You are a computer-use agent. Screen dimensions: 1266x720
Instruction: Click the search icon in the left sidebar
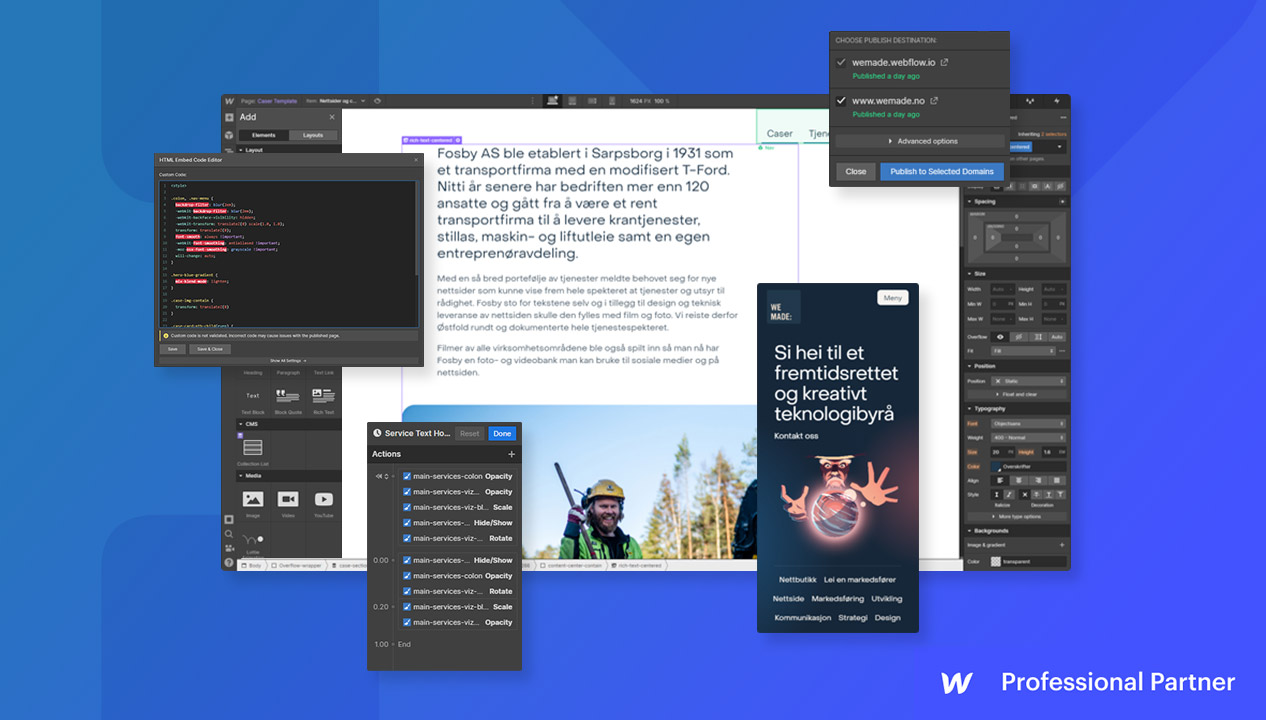click(229, 534)
